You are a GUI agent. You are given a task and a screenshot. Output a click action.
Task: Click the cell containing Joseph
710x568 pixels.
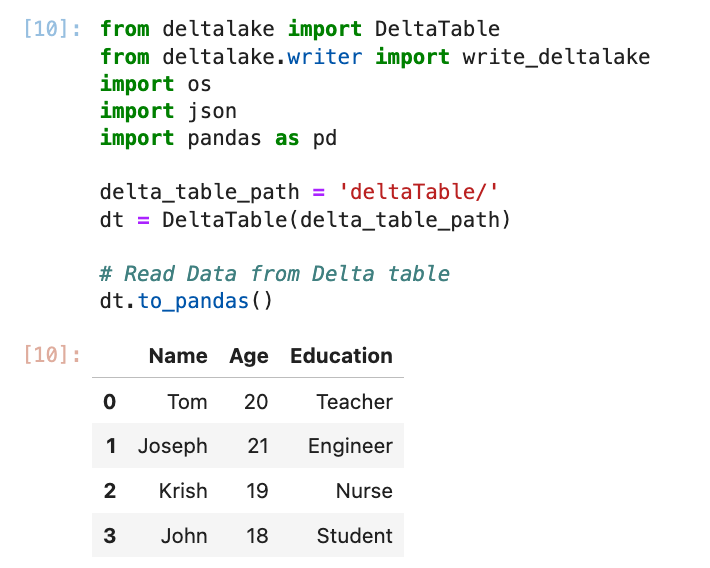[x=173, y=446]
